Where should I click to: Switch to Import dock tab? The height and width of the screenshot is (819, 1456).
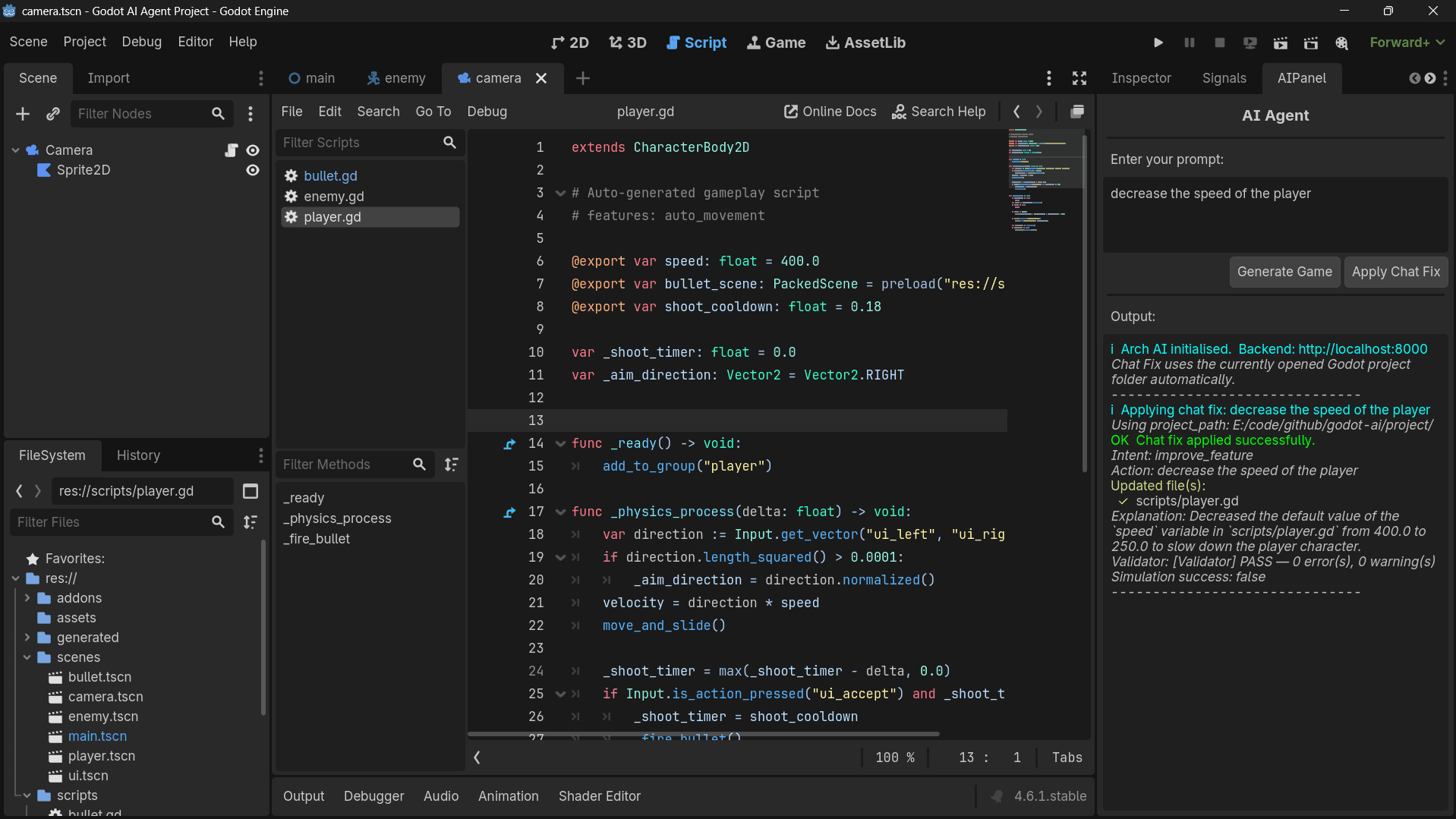109,78
